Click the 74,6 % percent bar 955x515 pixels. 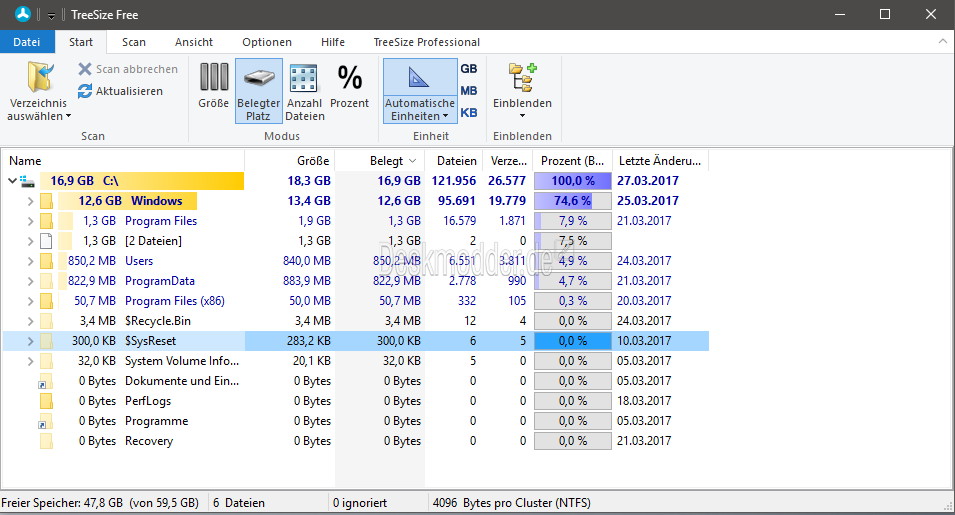(573, 201)
